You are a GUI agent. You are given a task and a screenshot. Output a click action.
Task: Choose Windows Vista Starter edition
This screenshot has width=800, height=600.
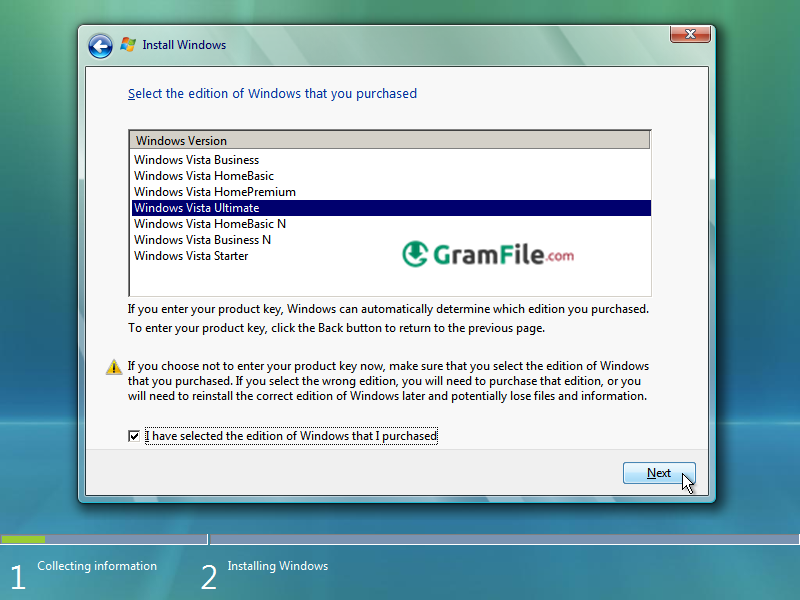coord(191,255)
